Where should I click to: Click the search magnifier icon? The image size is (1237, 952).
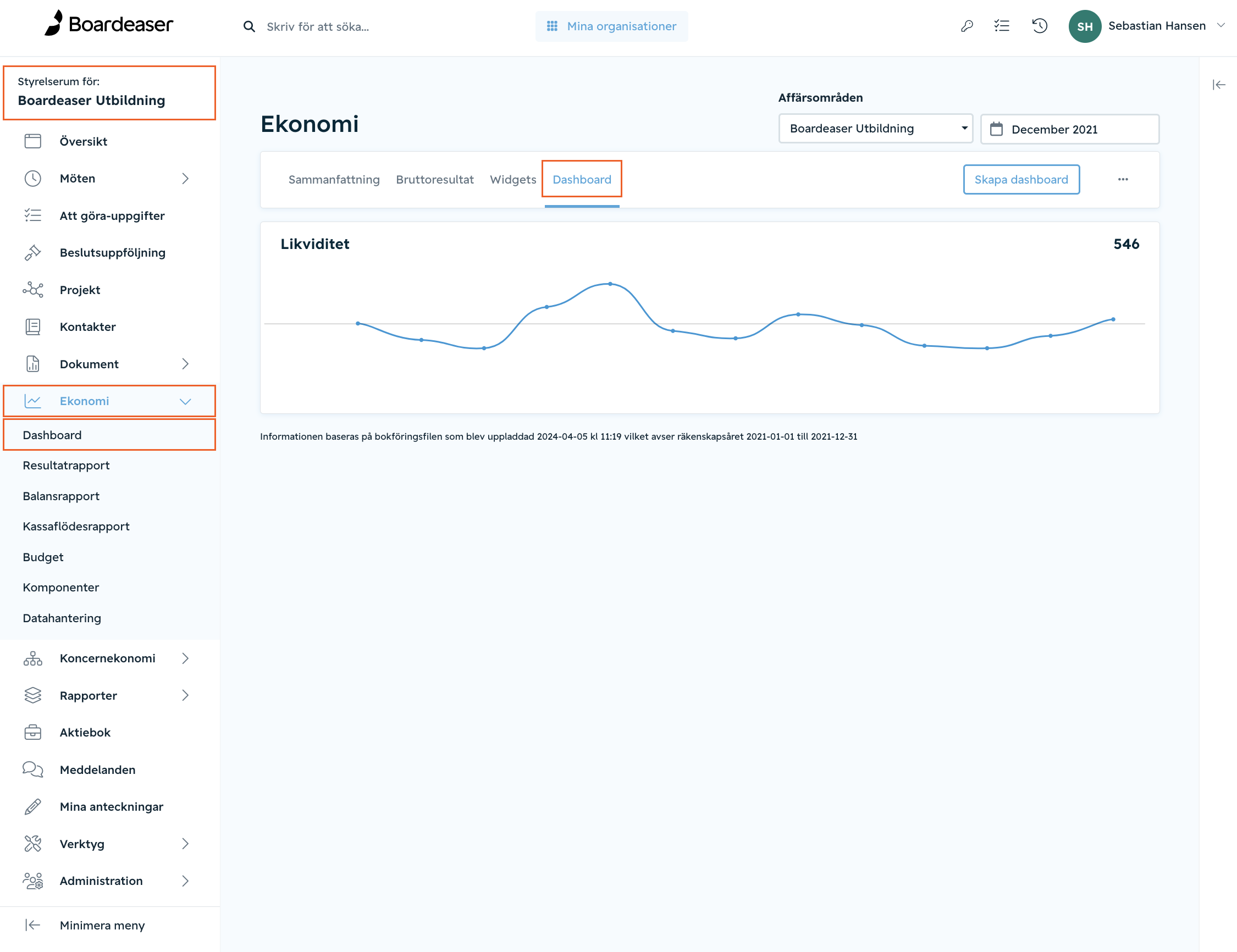[x=248, y=26]
